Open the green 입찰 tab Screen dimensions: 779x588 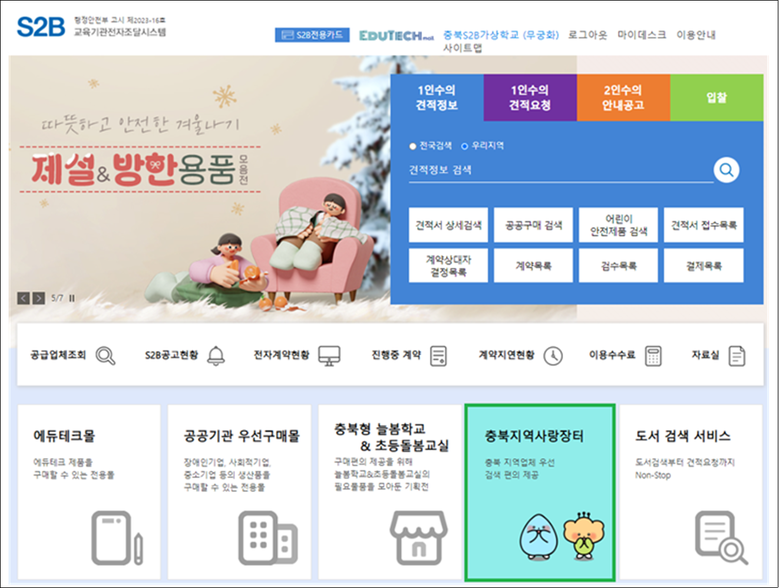[716, 97]
